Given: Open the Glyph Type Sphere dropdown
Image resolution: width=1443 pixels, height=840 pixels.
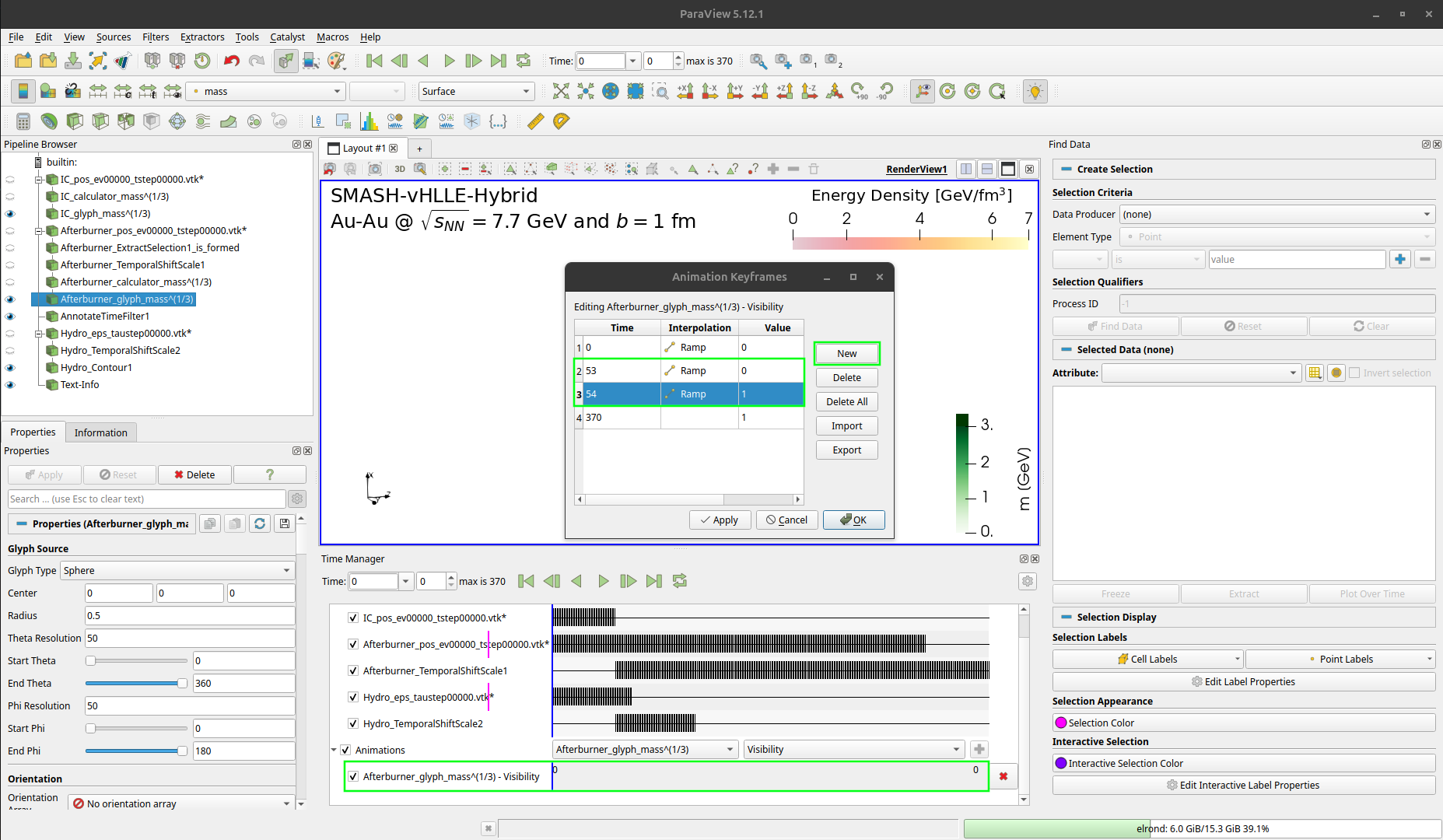Looking at the screenshot, I should click(x=177, y=571).
